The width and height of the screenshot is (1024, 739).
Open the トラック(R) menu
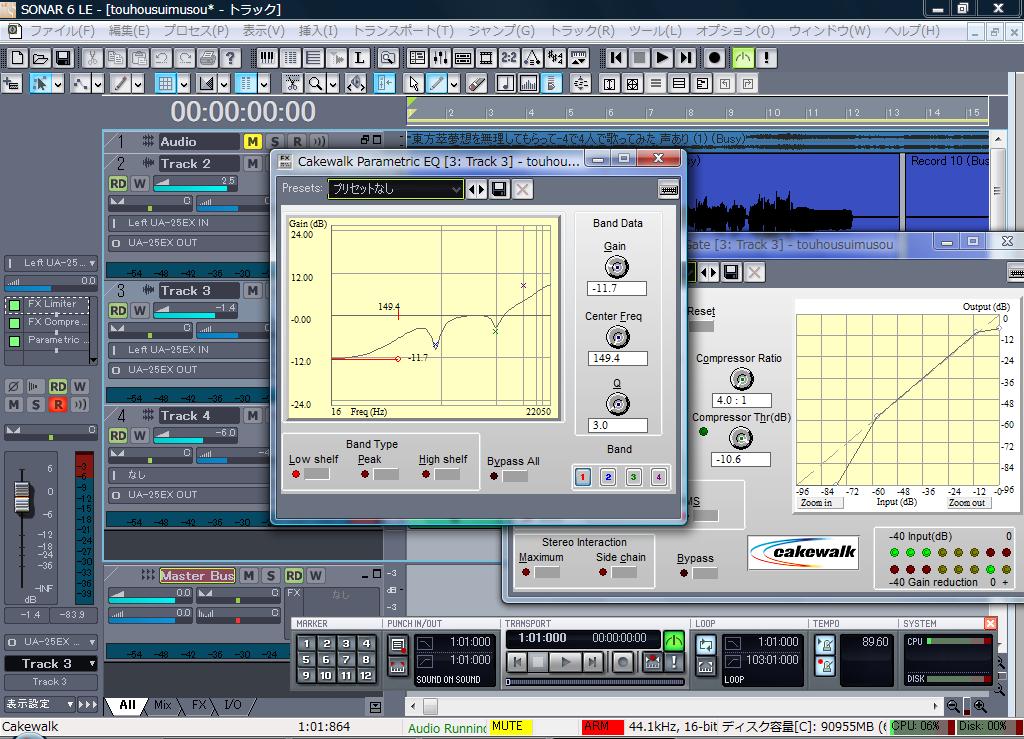[x=582, y=31]
